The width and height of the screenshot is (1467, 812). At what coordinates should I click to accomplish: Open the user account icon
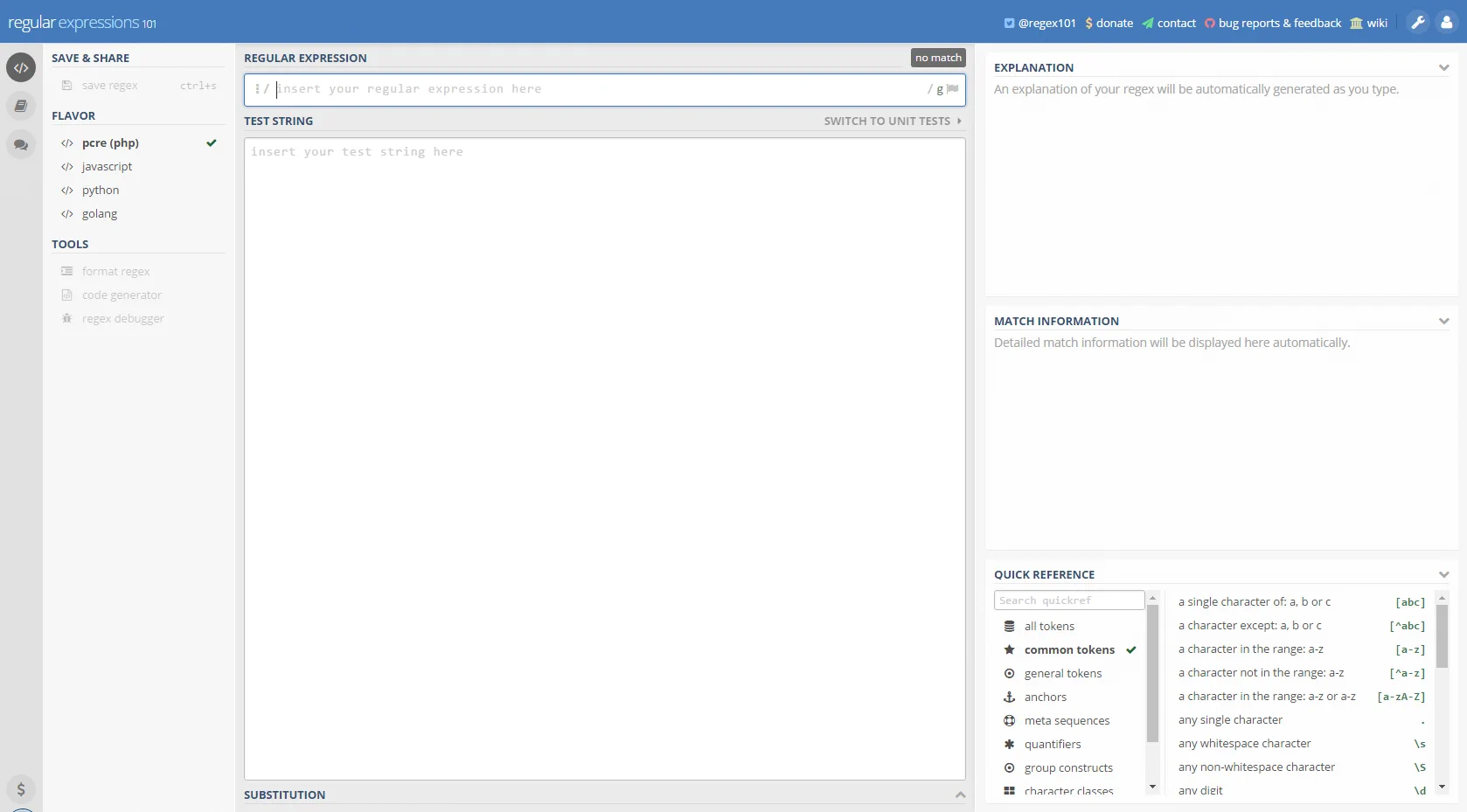(x=1446, y=23)
